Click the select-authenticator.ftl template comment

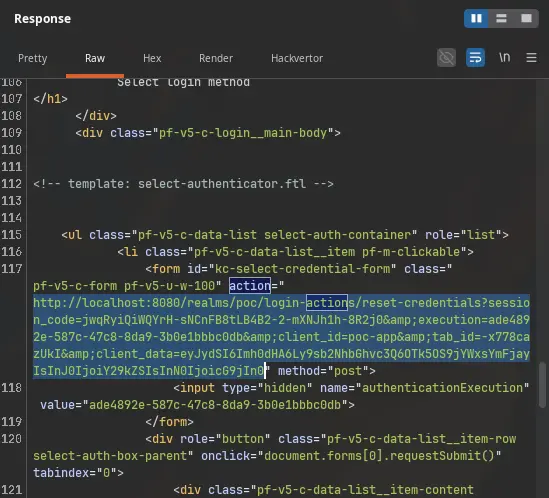pyautogui.click(x=183, y=184)
